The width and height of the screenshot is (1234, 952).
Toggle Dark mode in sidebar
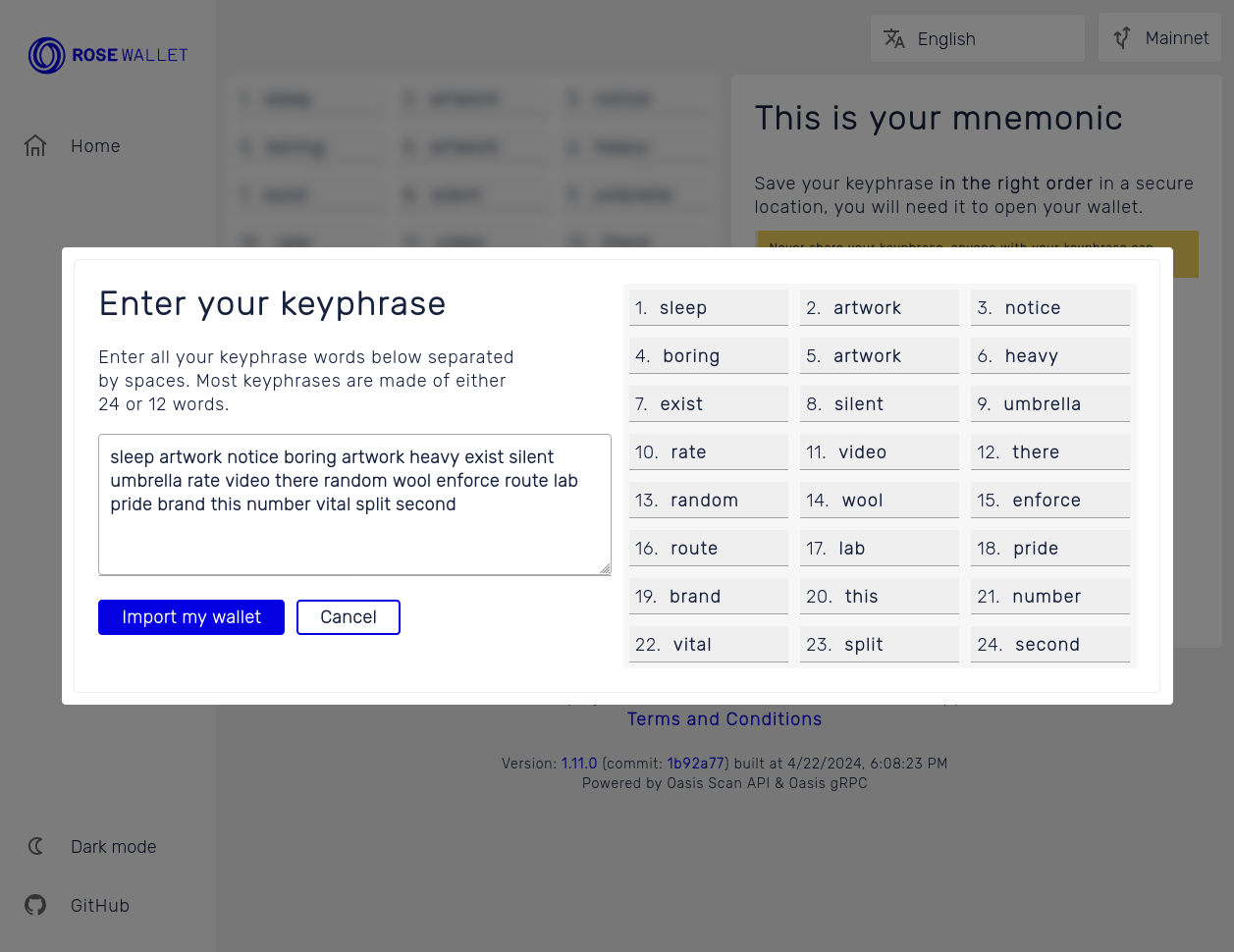tap(113, 846)
